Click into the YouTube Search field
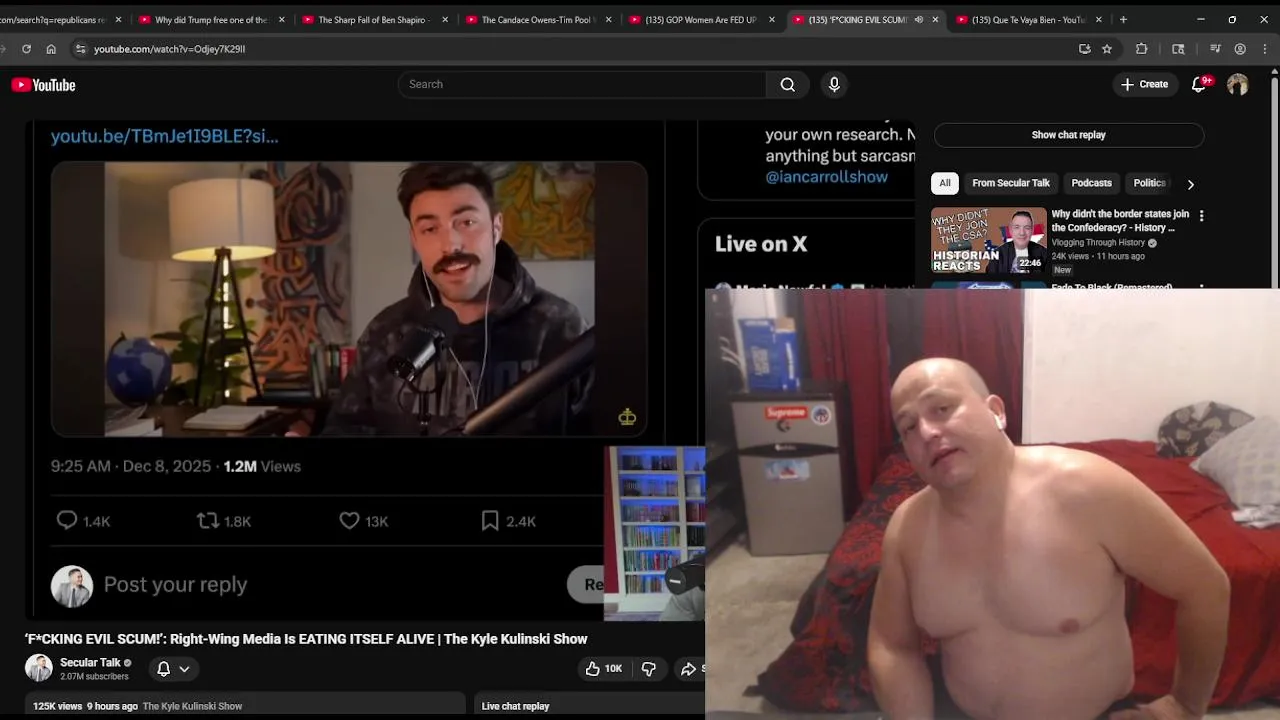Viewport: 1280px width, 720px height. [x=582, y=84]
